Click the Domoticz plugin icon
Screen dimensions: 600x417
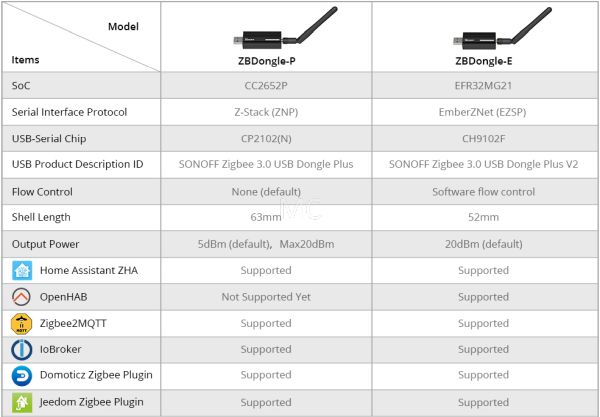point(22,376)
